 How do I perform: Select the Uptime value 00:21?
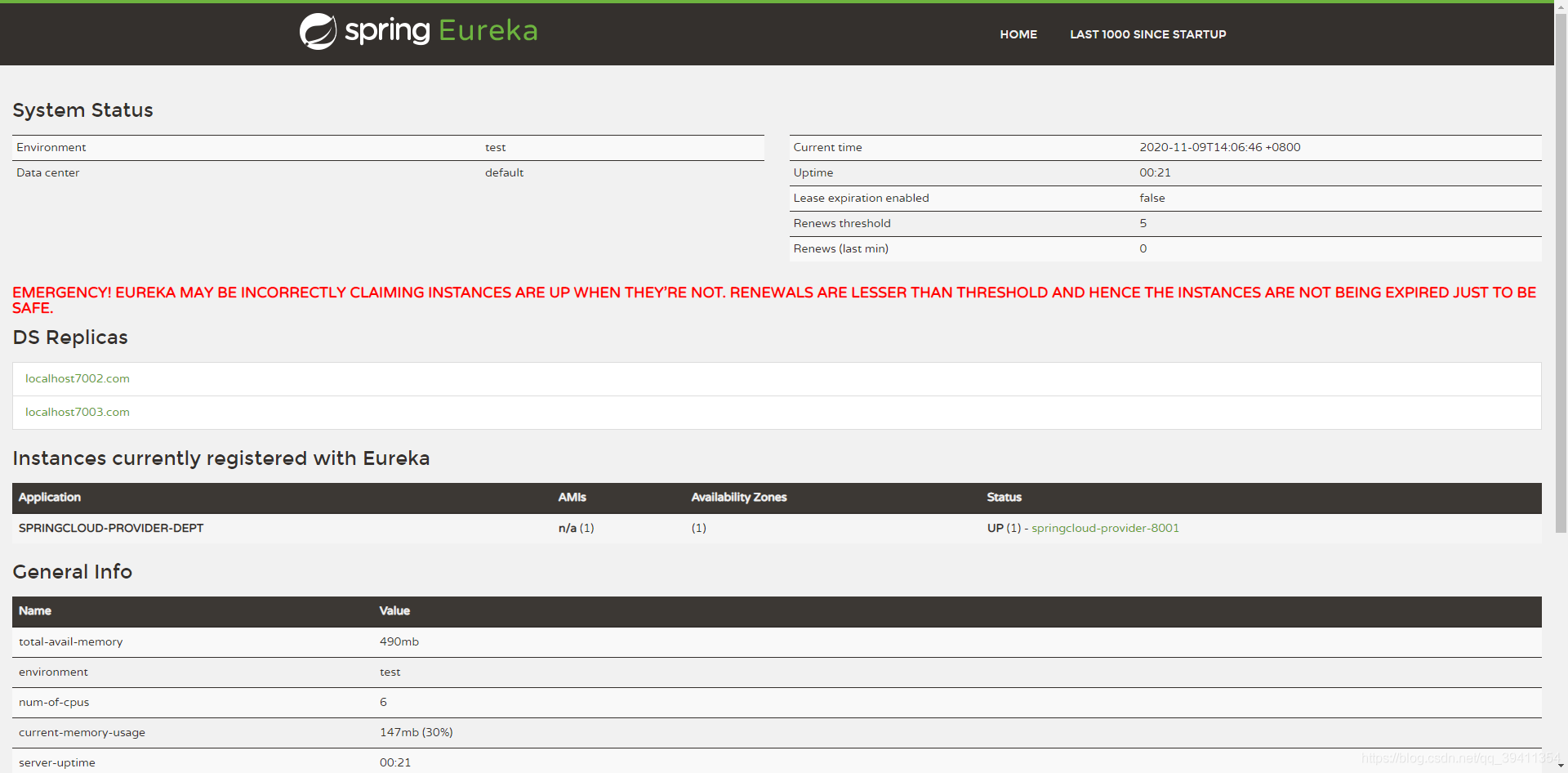click(1155, 173)
